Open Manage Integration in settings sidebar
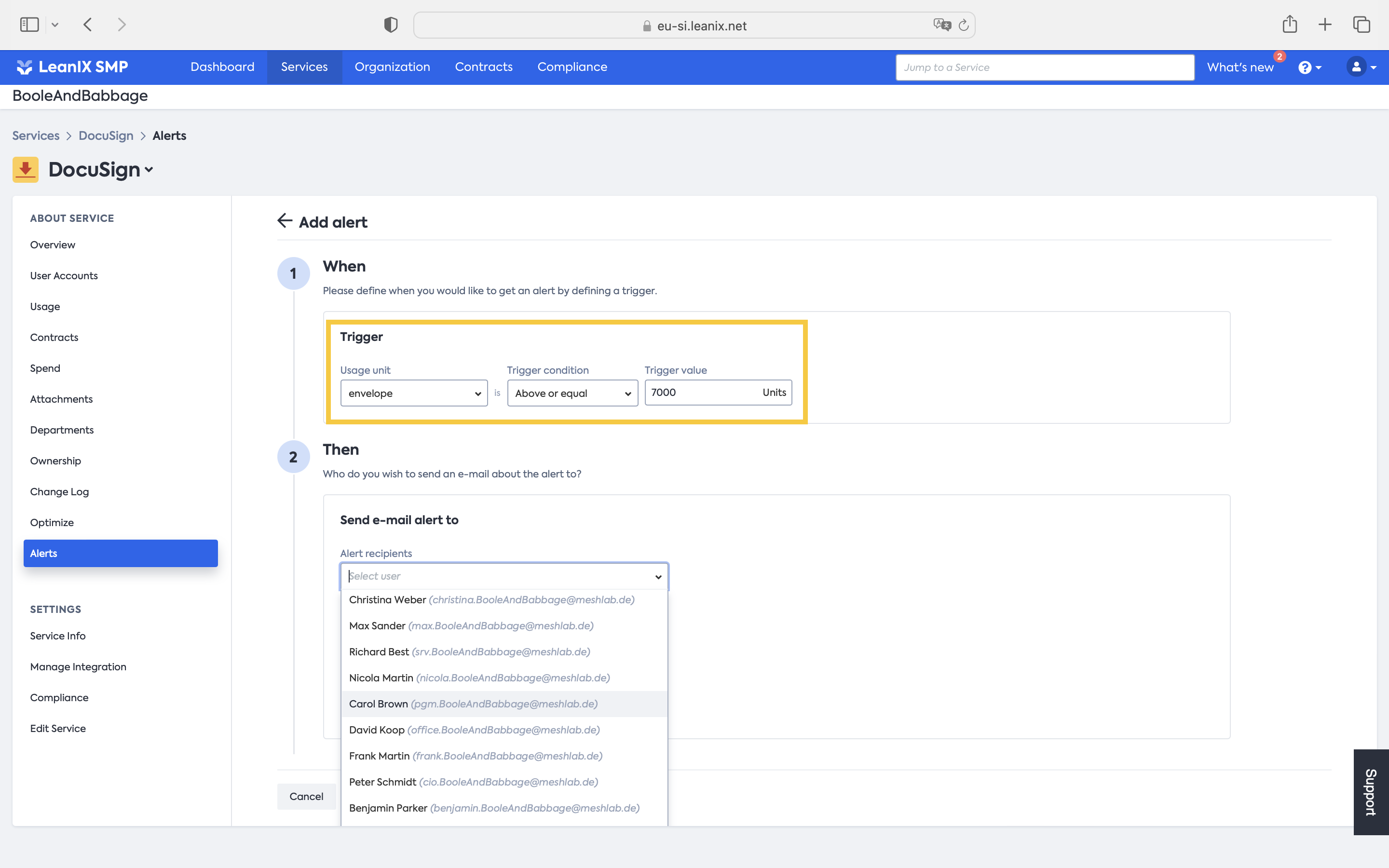Screen dimensions: 1389x868 (78, 666)
